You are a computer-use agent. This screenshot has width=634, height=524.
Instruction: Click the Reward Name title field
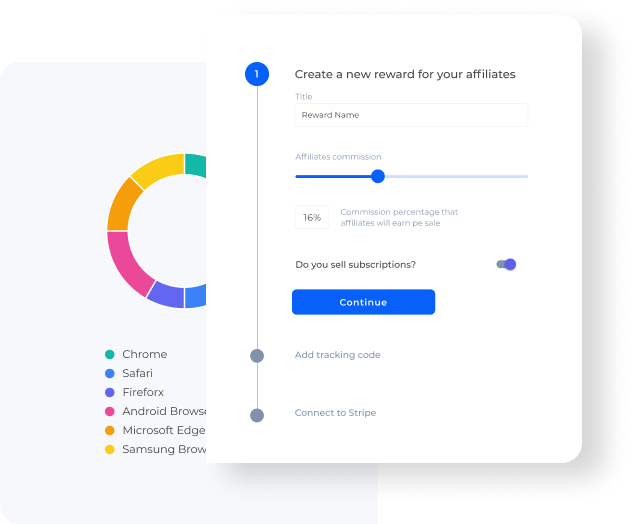coord(411,115)
